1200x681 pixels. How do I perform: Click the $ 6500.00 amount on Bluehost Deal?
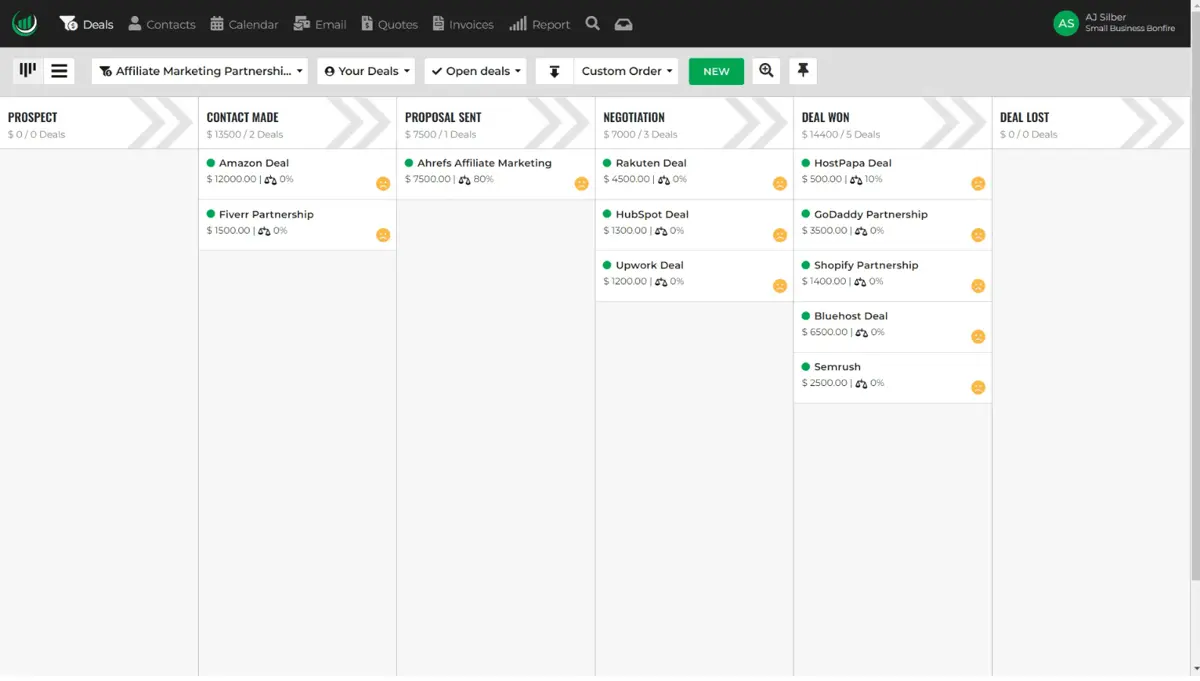pyautogui.click(x=825, y=332)
